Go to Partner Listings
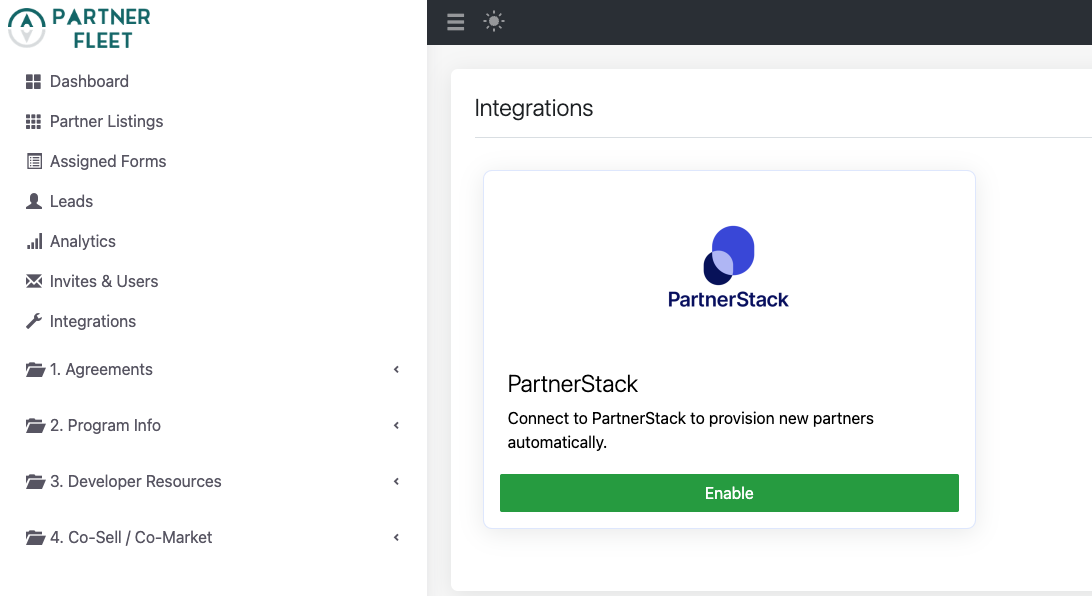This screenshot has height=596, width=1092. point(107,122)
